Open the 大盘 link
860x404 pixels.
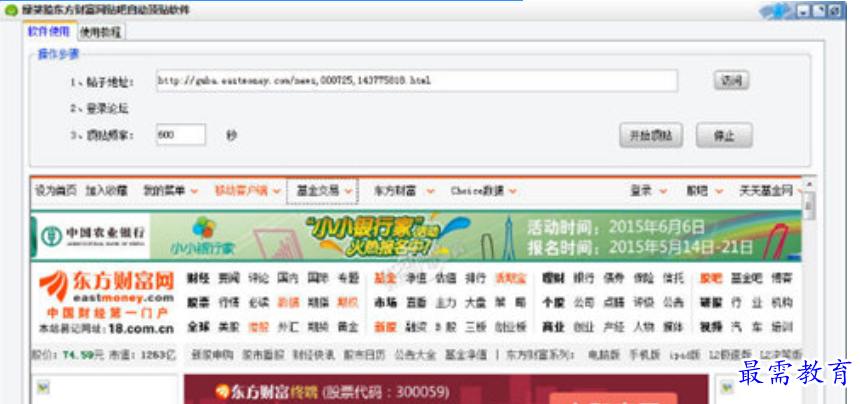pos(475,303)
